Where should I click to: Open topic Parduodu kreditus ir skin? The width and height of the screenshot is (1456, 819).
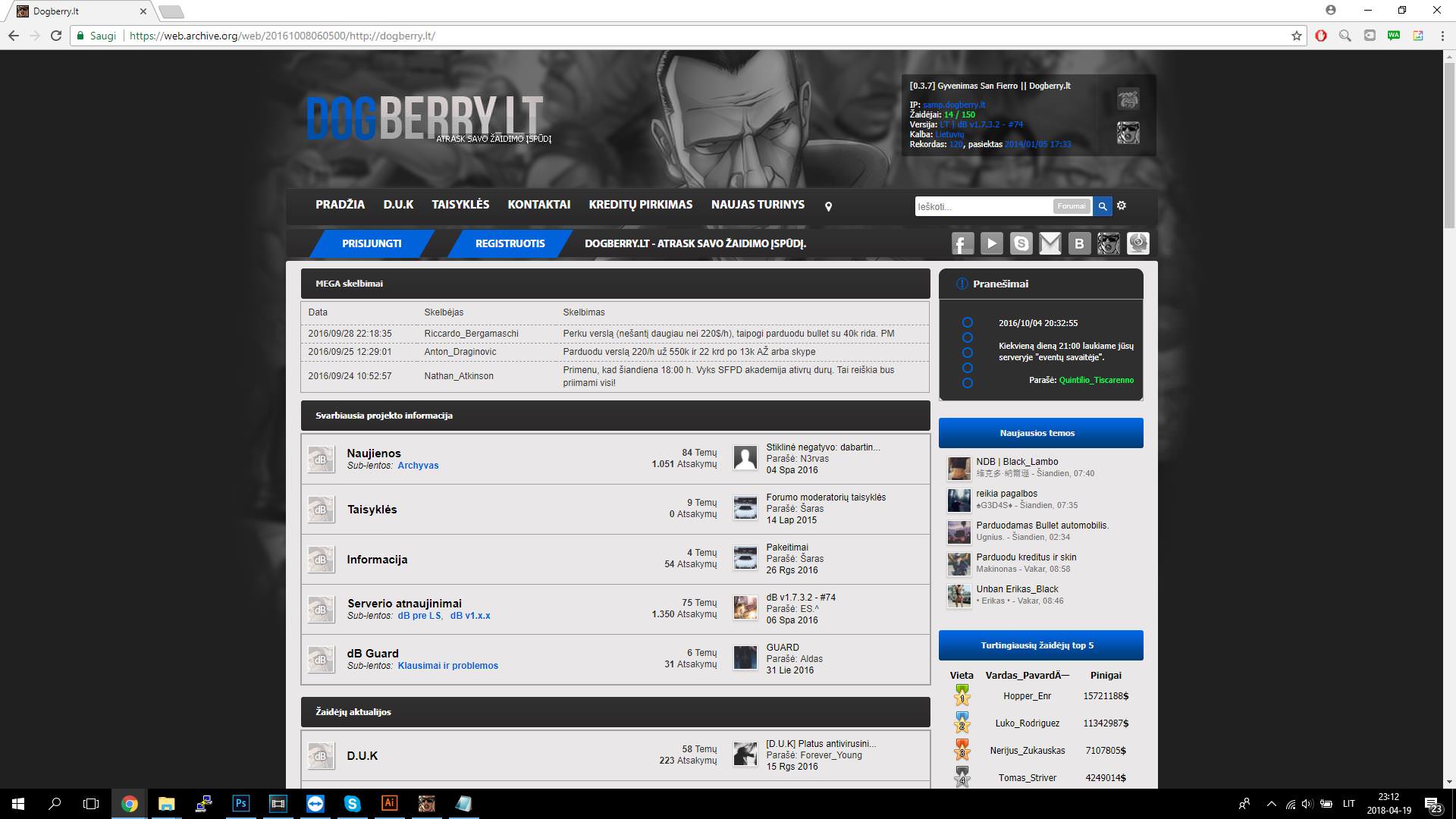click(1026, 557)
